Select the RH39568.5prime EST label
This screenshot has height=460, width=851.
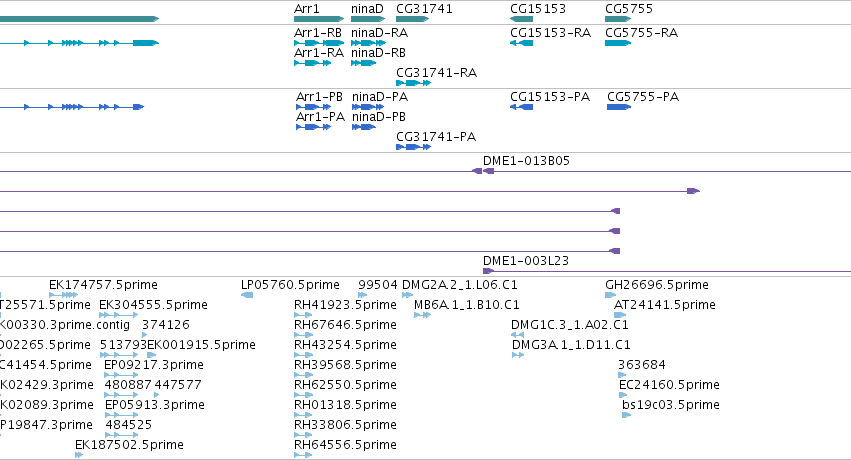345,365
